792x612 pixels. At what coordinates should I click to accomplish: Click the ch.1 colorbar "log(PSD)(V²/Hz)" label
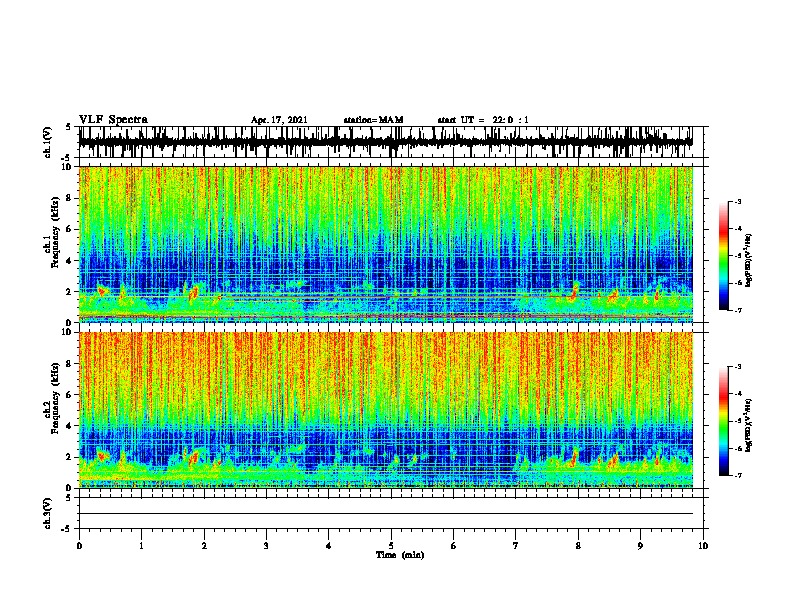[x=749, y=260]
